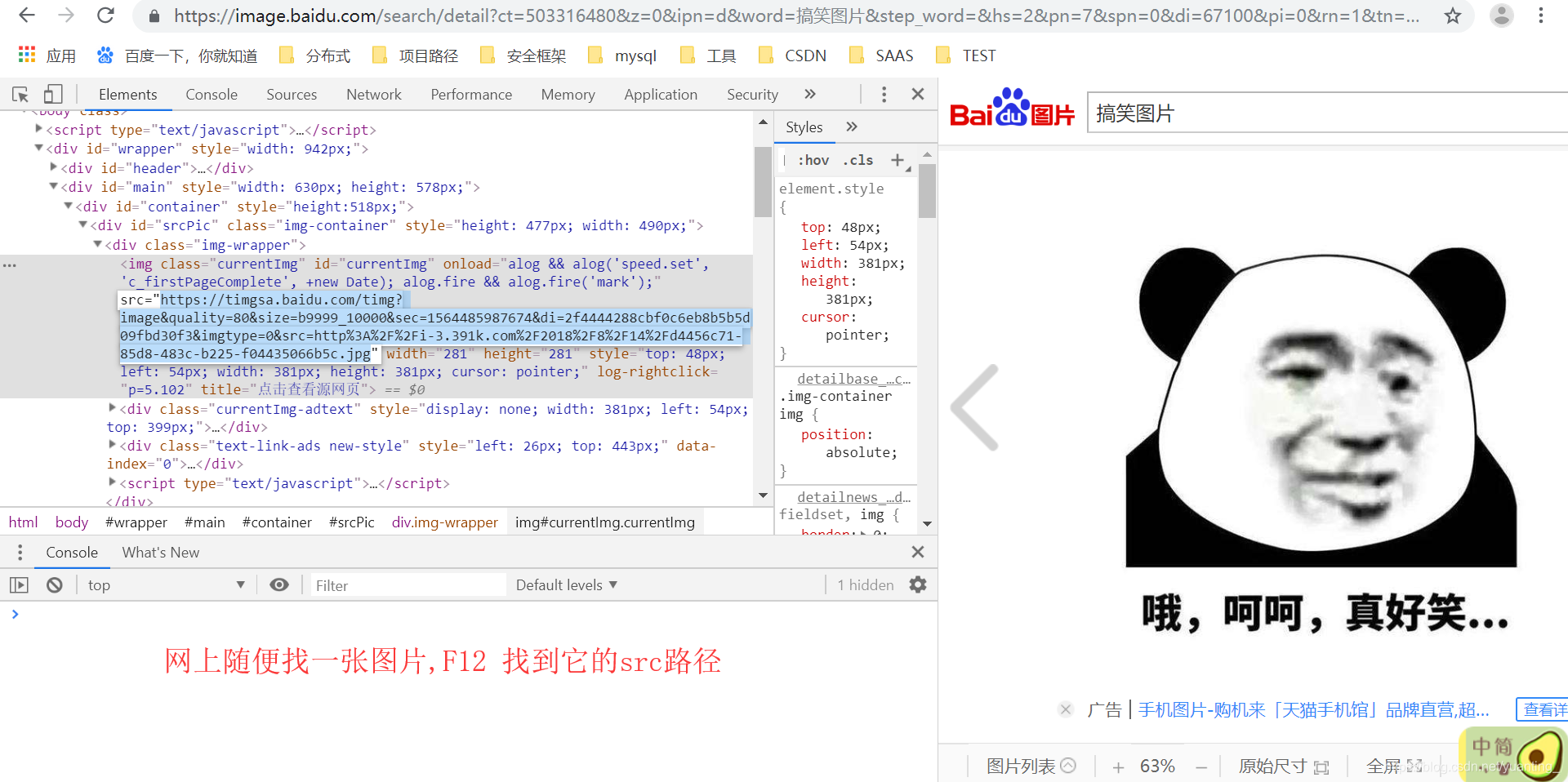Select #container in the breadcrumb bar
The height and width of the screenshot is (782, 1568).
277,522
